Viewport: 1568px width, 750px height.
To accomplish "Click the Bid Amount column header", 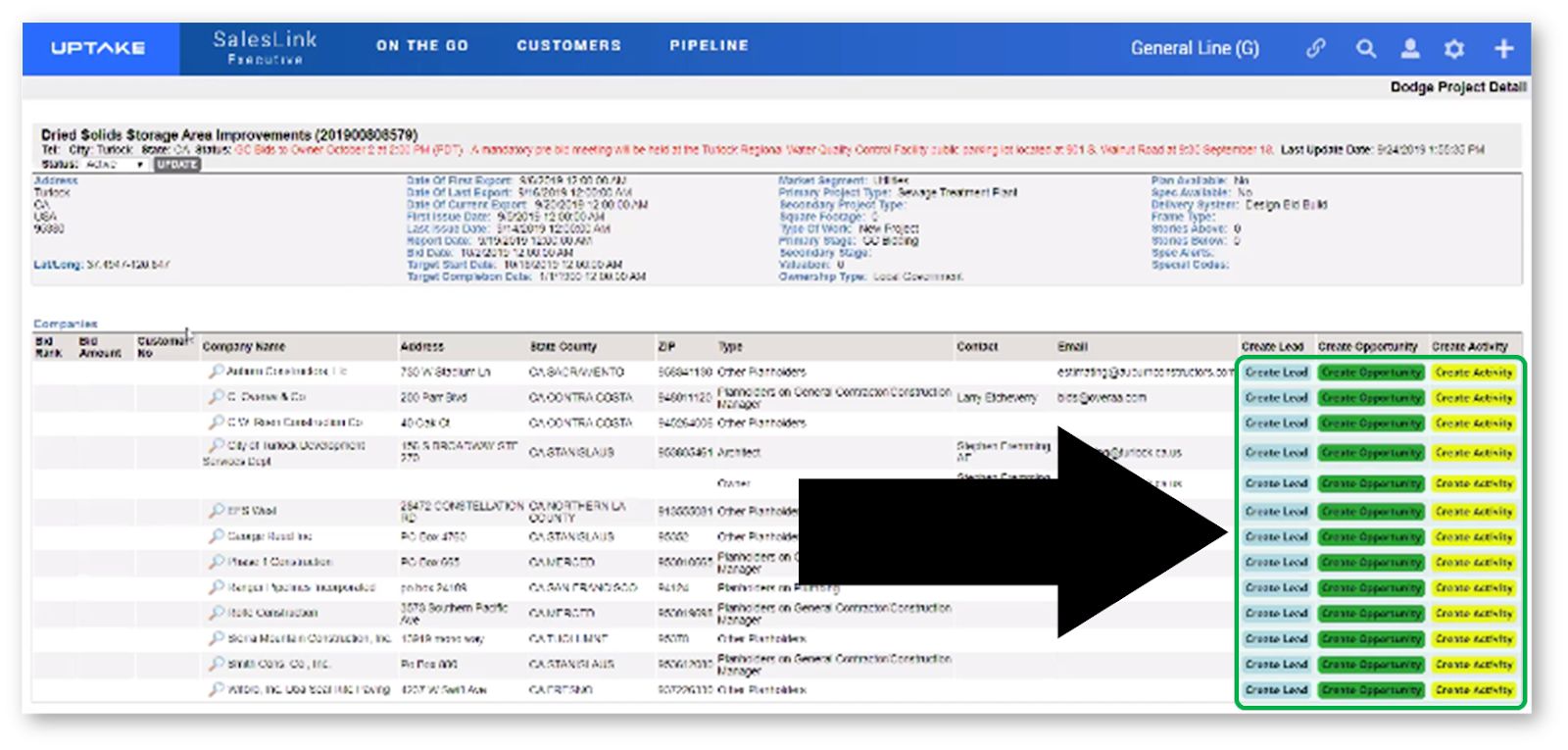I will point(100,347).
